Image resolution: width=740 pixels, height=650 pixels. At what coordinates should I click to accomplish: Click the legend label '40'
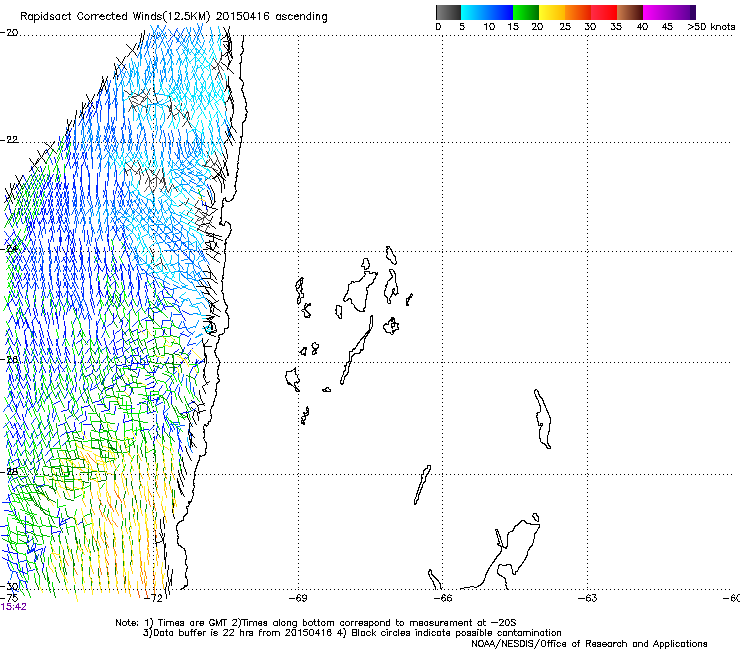tap(642, 27)
